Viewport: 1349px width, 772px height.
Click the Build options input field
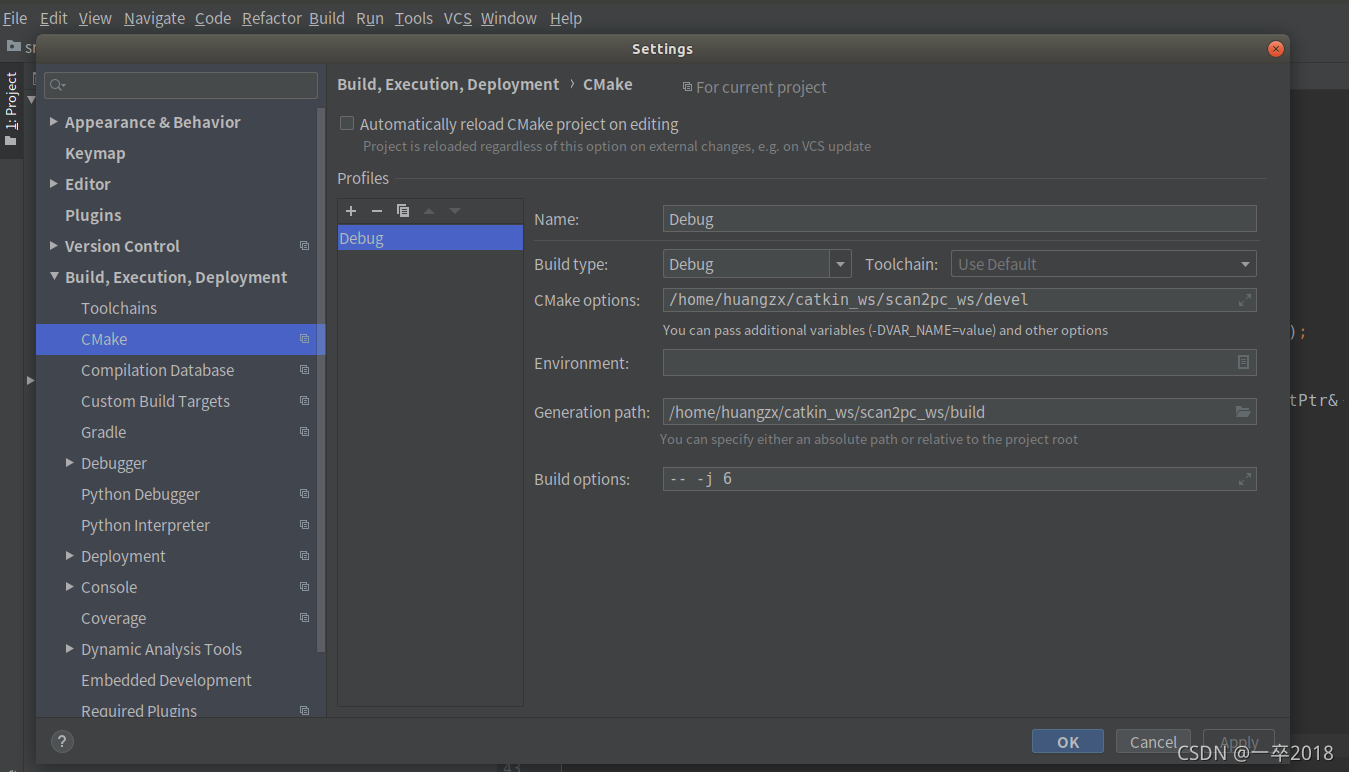pos(959,479)
